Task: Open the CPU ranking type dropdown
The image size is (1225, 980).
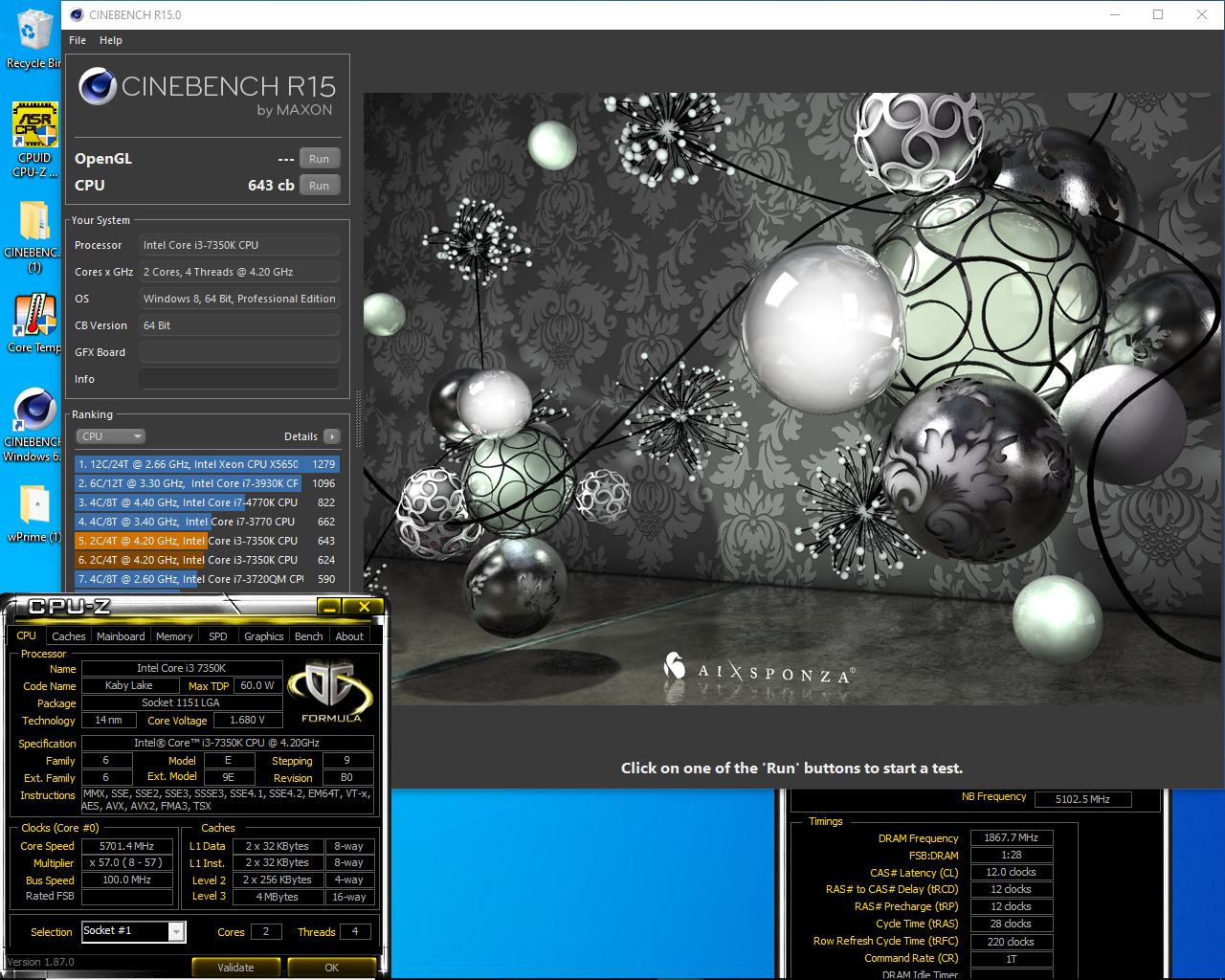Action: coord(111,436)
